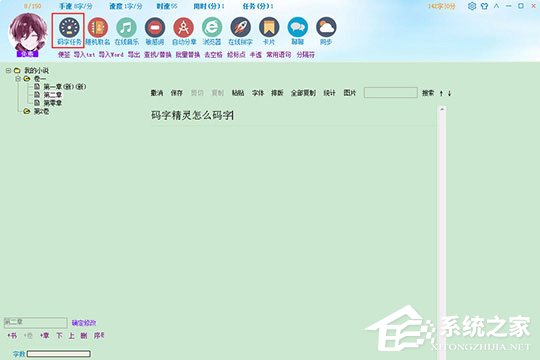Click 确定修改 confirm rename

coord(84,323)
